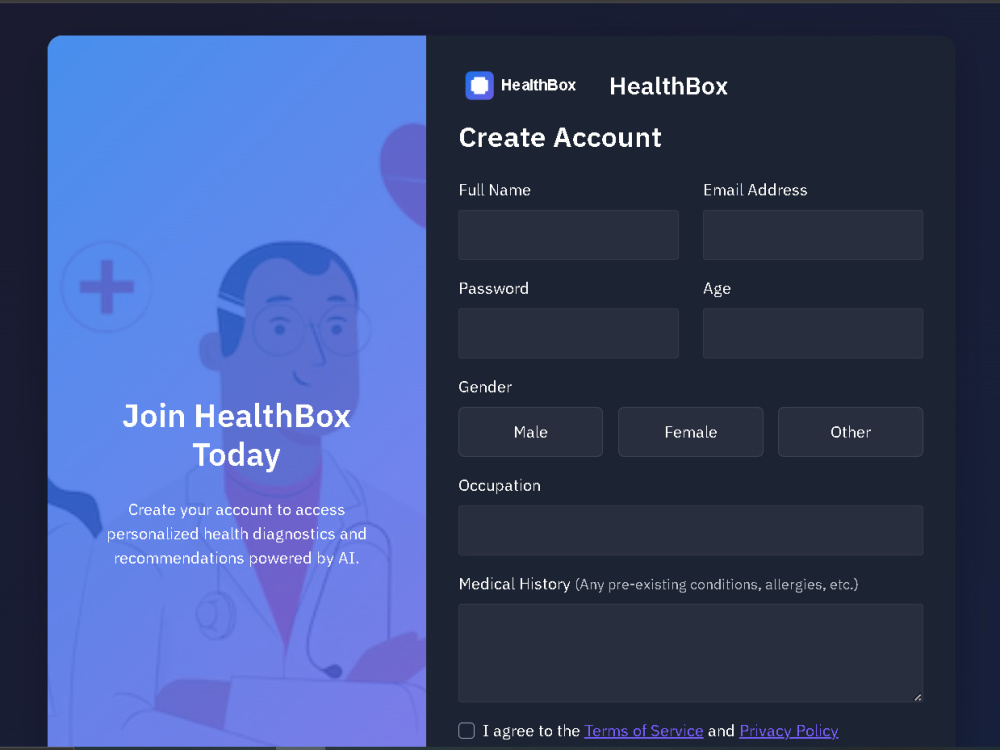
Task: Click the large HealthBox heading text
Action: (668, 86)
